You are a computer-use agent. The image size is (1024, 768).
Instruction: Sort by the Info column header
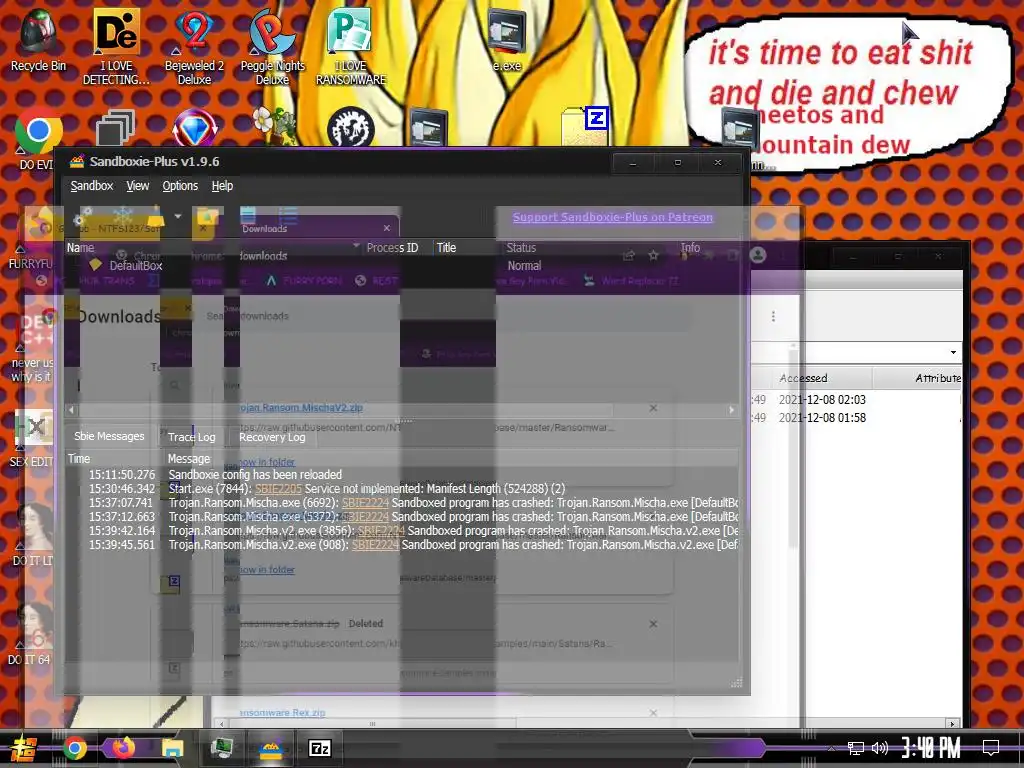pyautogui.click(x=690, y=248)
